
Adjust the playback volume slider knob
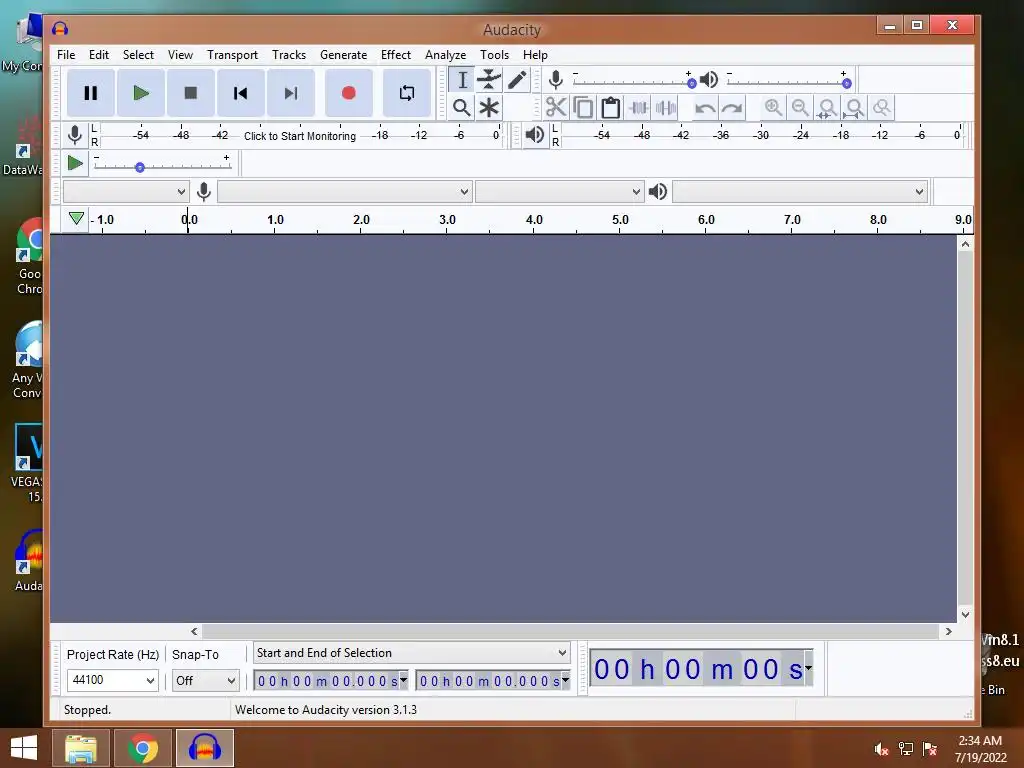click(x=846, y=83)
